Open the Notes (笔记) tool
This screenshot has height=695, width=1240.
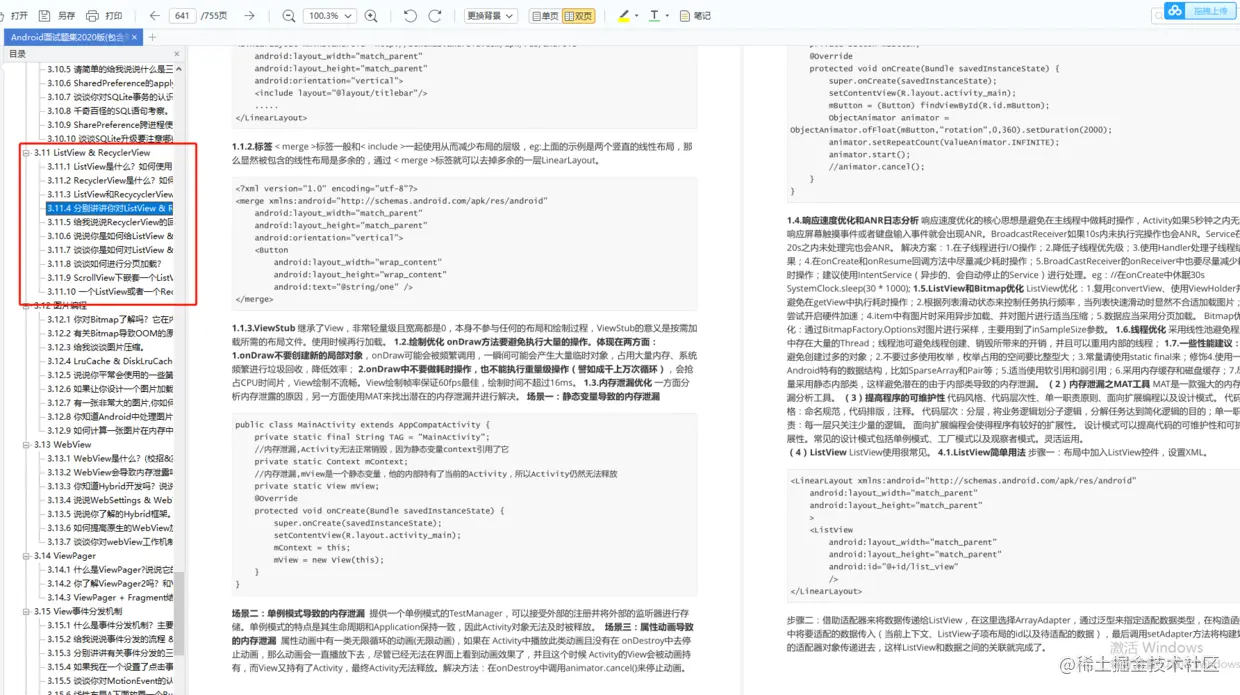tap(695, 16)
